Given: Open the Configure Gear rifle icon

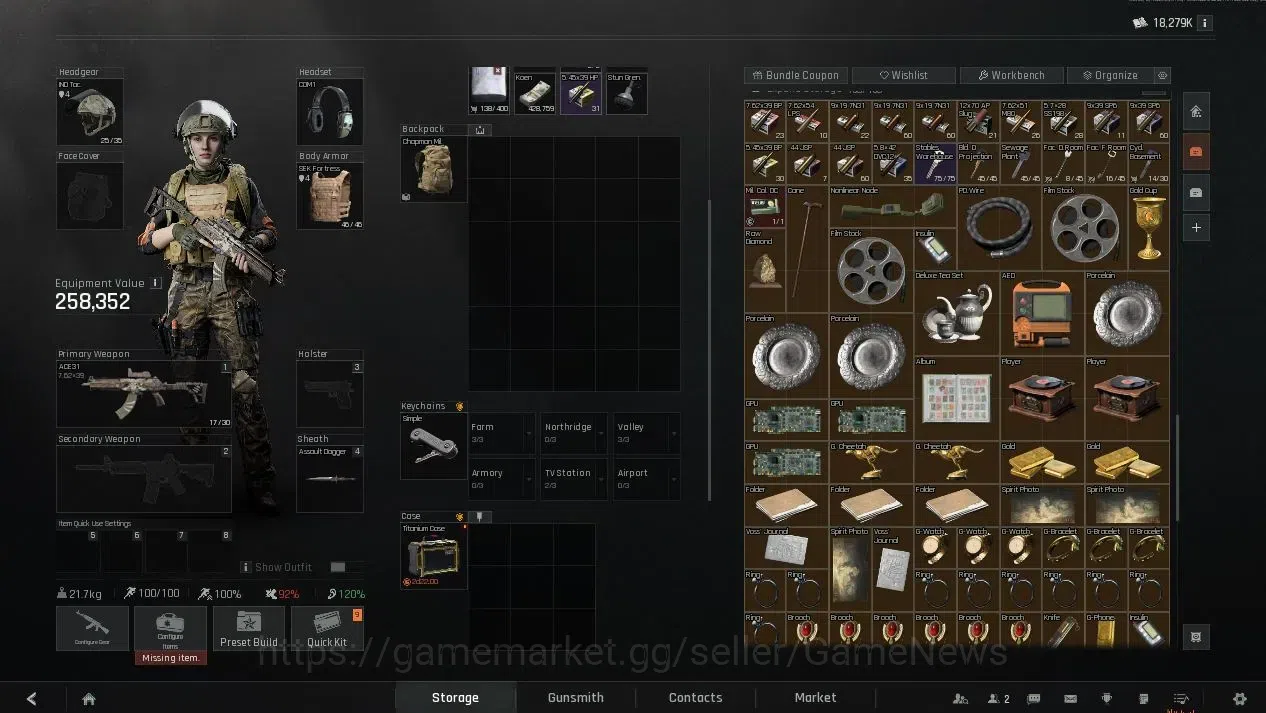Looking at the screenshot, I should click(92, 628).
